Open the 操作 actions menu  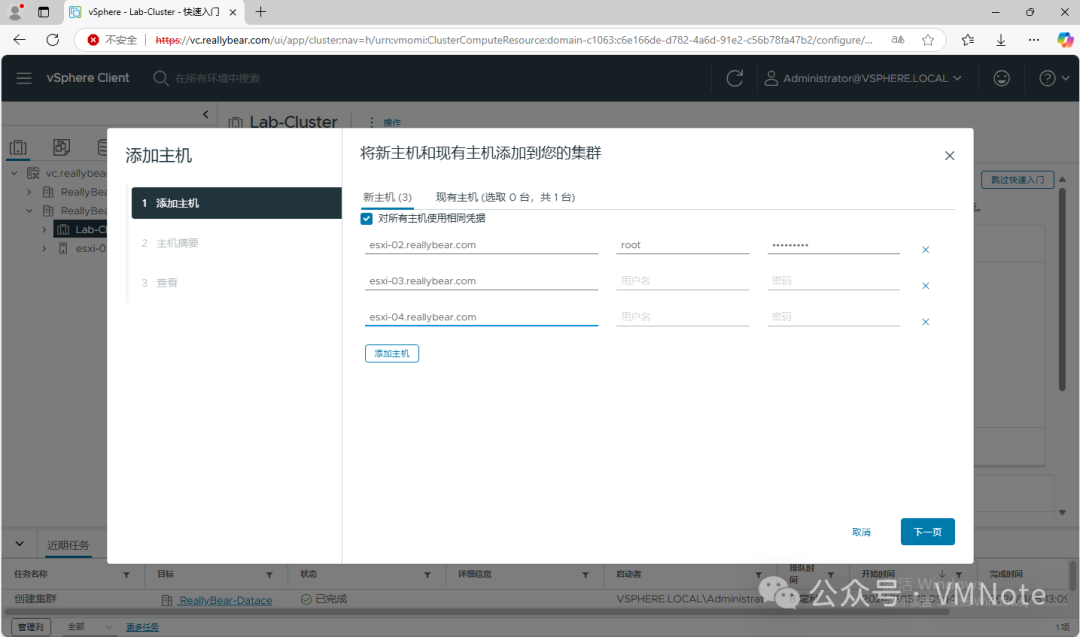(x=385, y=122)
